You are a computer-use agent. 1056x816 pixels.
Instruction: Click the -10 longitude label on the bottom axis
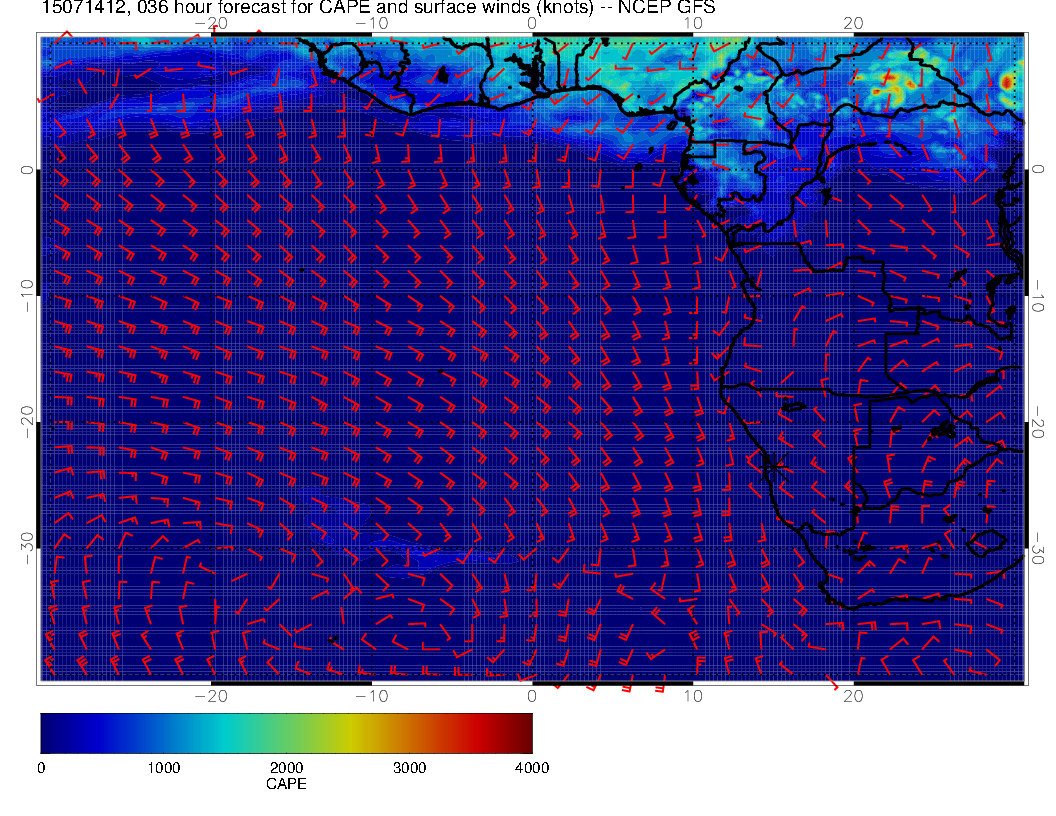pos(371,695)
